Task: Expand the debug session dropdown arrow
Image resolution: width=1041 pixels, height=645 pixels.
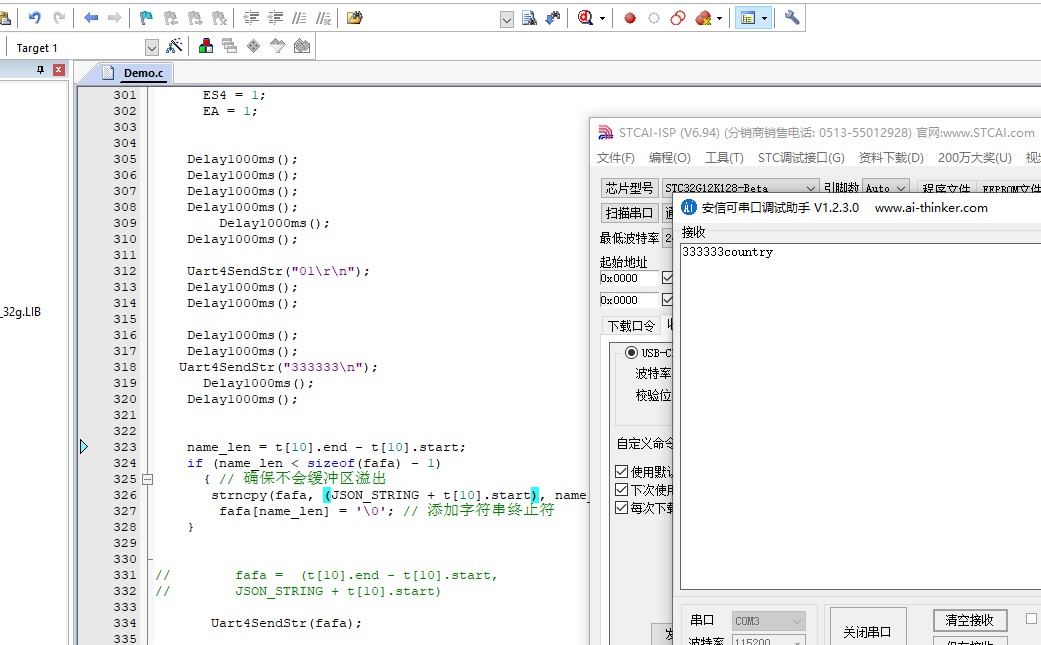Action: click(602, 19)
